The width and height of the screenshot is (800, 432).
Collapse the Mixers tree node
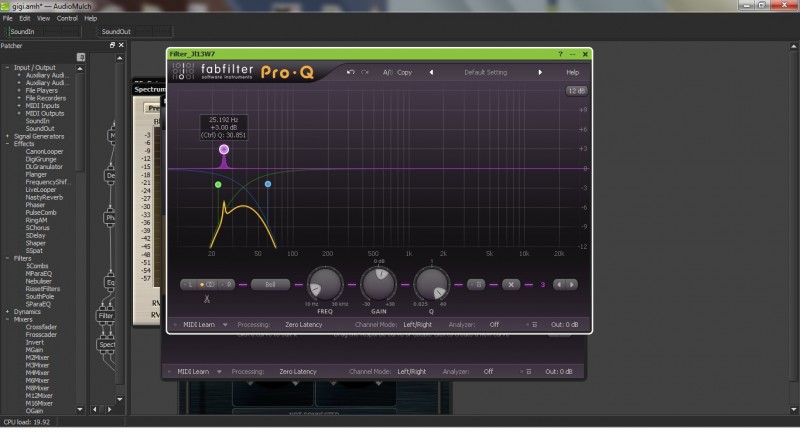tap(7, 319)
